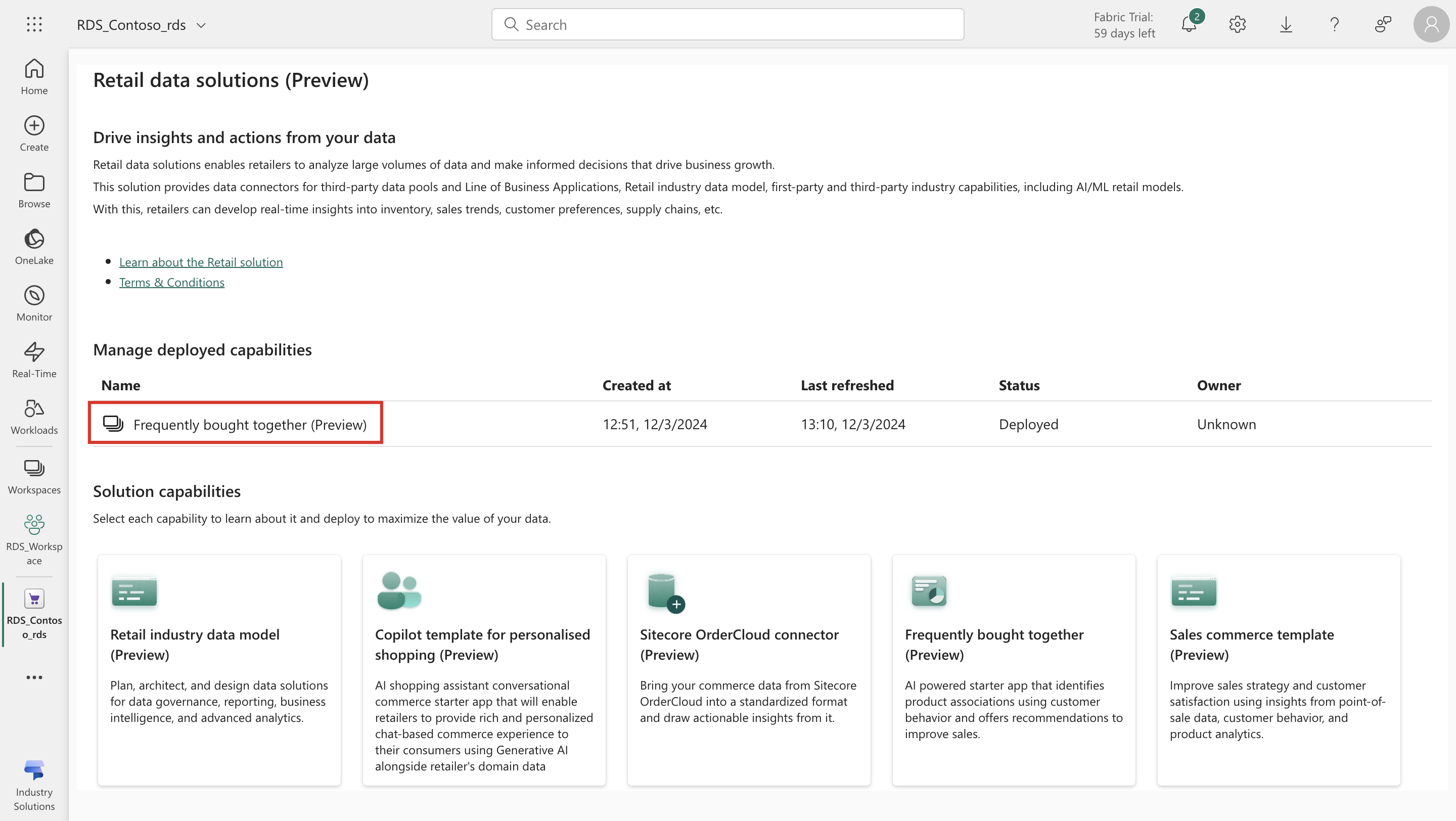Click the Retail industry data model card icon
The image size is (1456, 821).
(x=134, y=591)
